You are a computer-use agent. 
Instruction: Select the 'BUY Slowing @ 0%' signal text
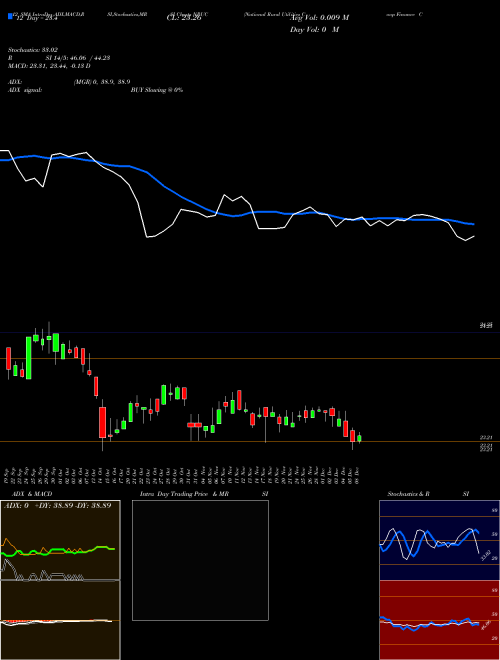(x=157, y=90)
